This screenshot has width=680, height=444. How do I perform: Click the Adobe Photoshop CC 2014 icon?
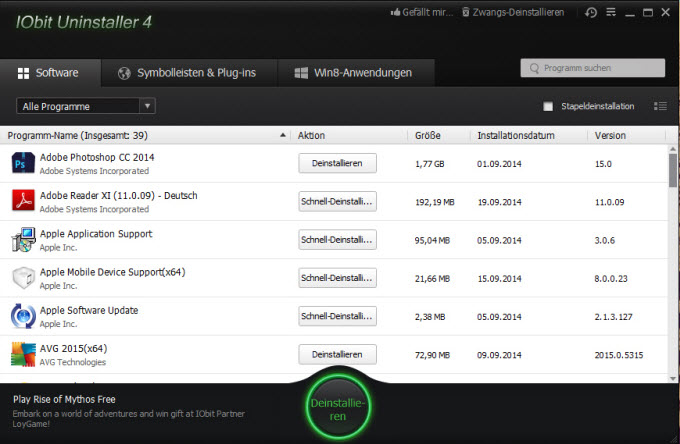pos(23,163)
